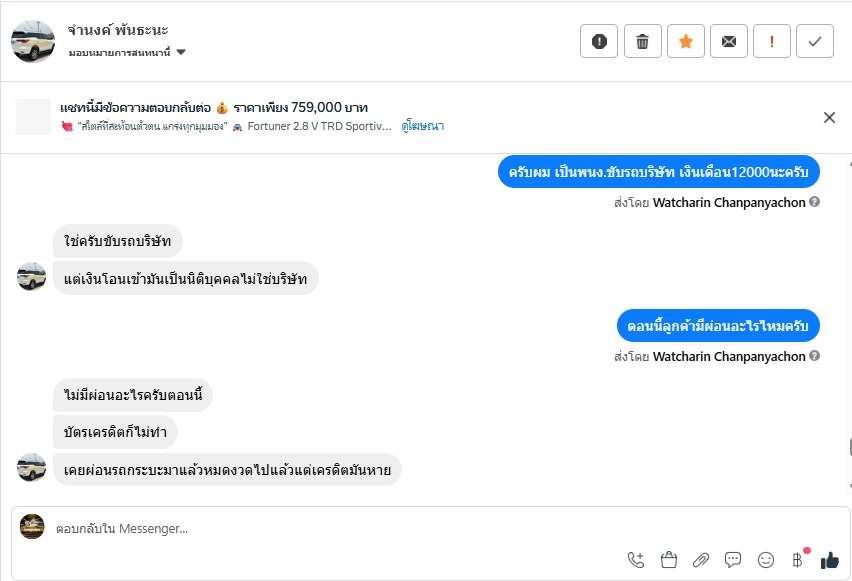Click the customer name in header
The width and height of the screenshot is (852, 581).
(x=116, y=31)
